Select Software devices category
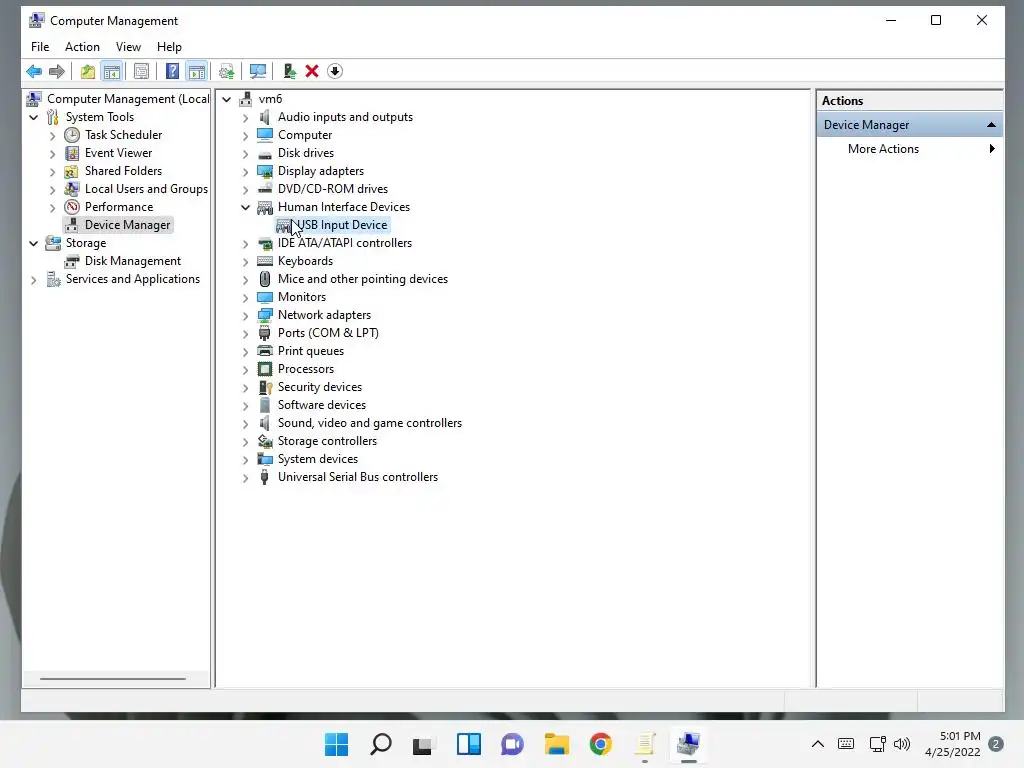The width and height of the screenshot is (1024, 768). point(321,405)
